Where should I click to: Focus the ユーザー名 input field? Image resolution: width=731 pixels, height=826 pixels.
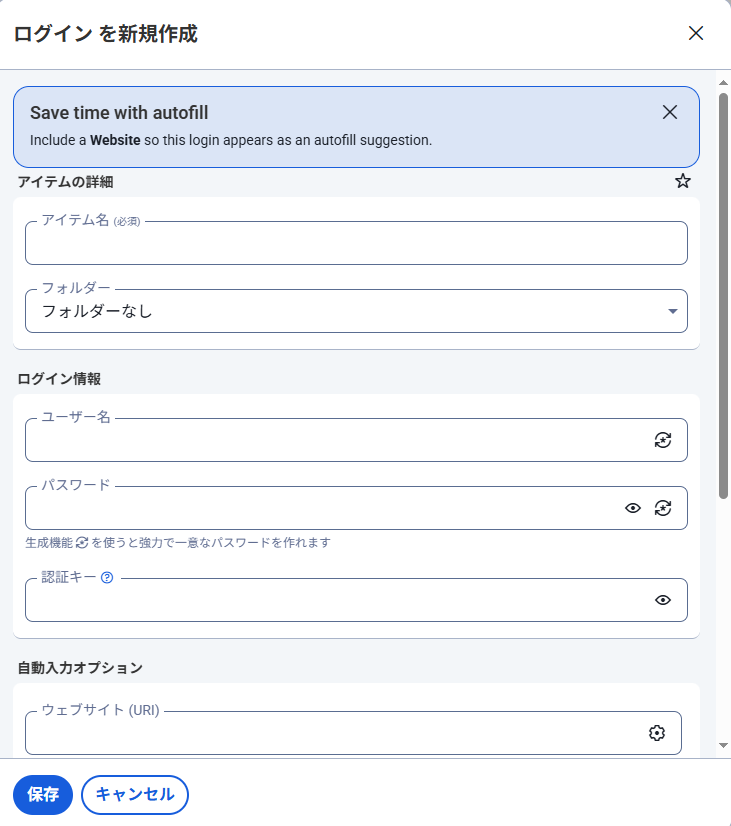(x=337, y=440)
